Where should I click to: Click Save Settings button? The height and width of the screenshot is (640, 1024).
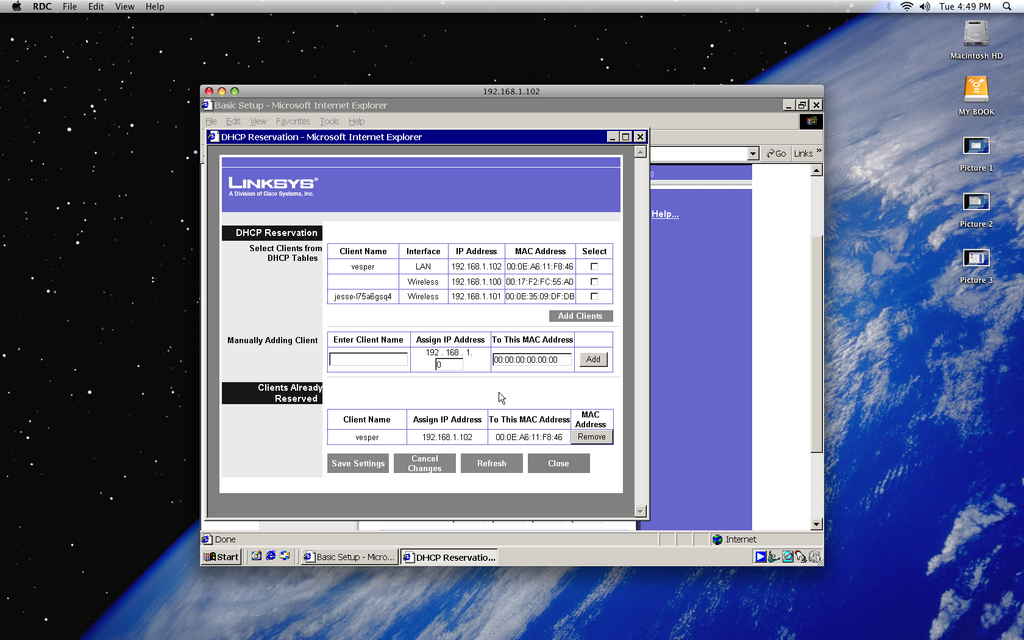pos(358,463)
